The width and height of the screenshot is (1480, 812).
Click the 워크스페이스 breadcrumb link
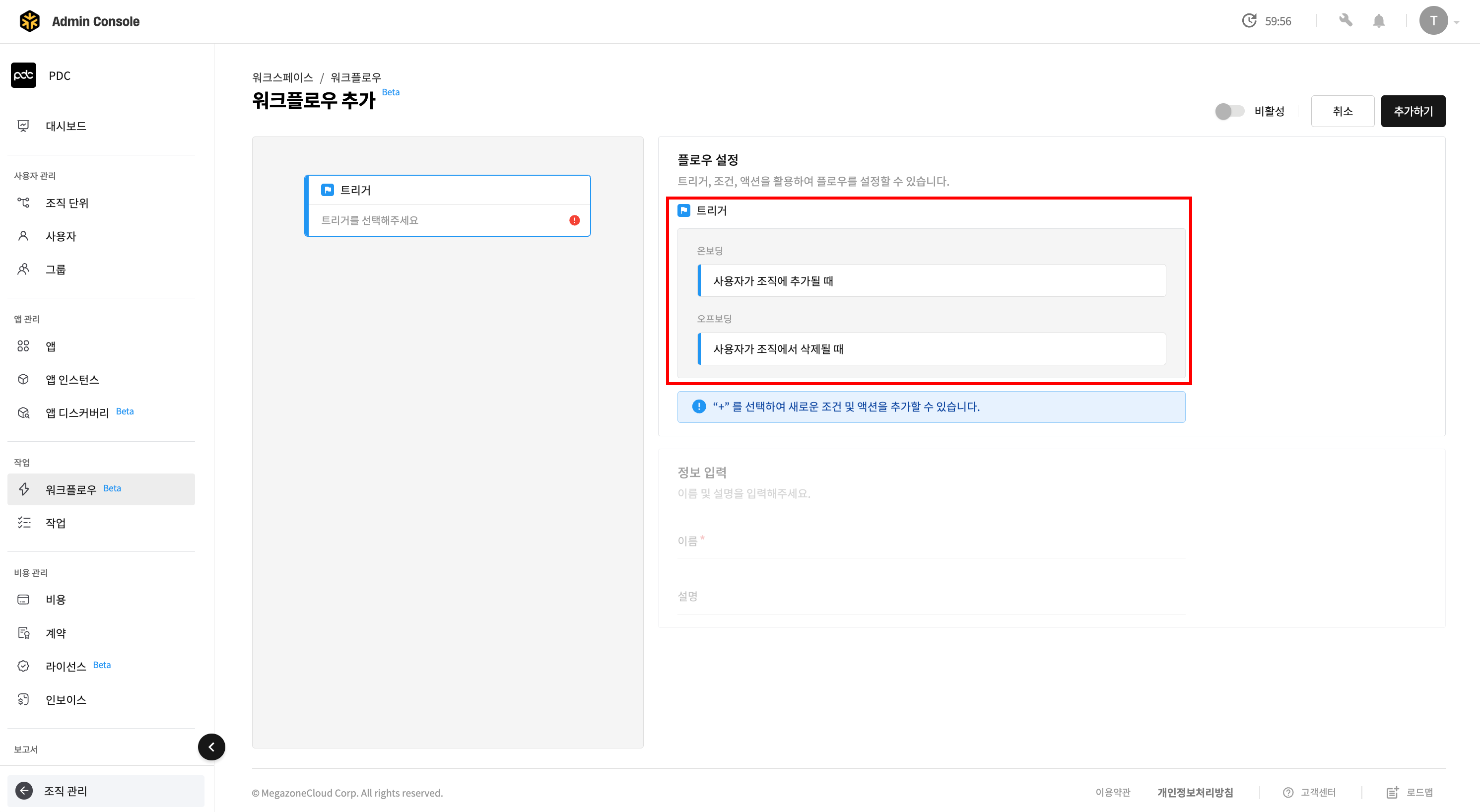[282, 77]
